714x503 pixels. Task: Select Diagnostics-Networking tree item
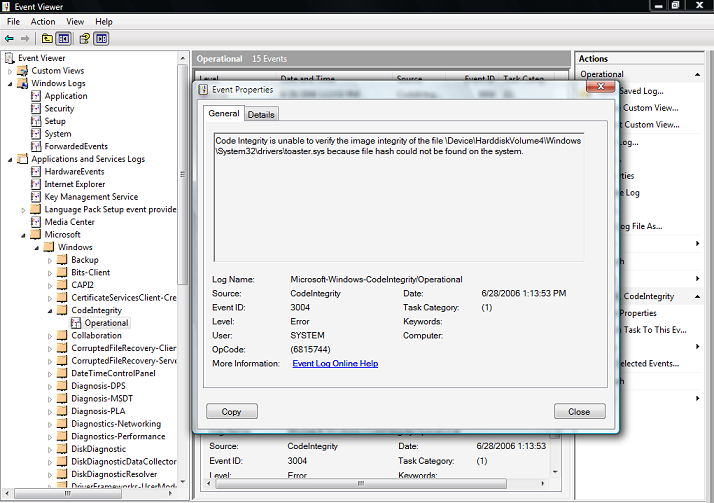pos(116,424)
